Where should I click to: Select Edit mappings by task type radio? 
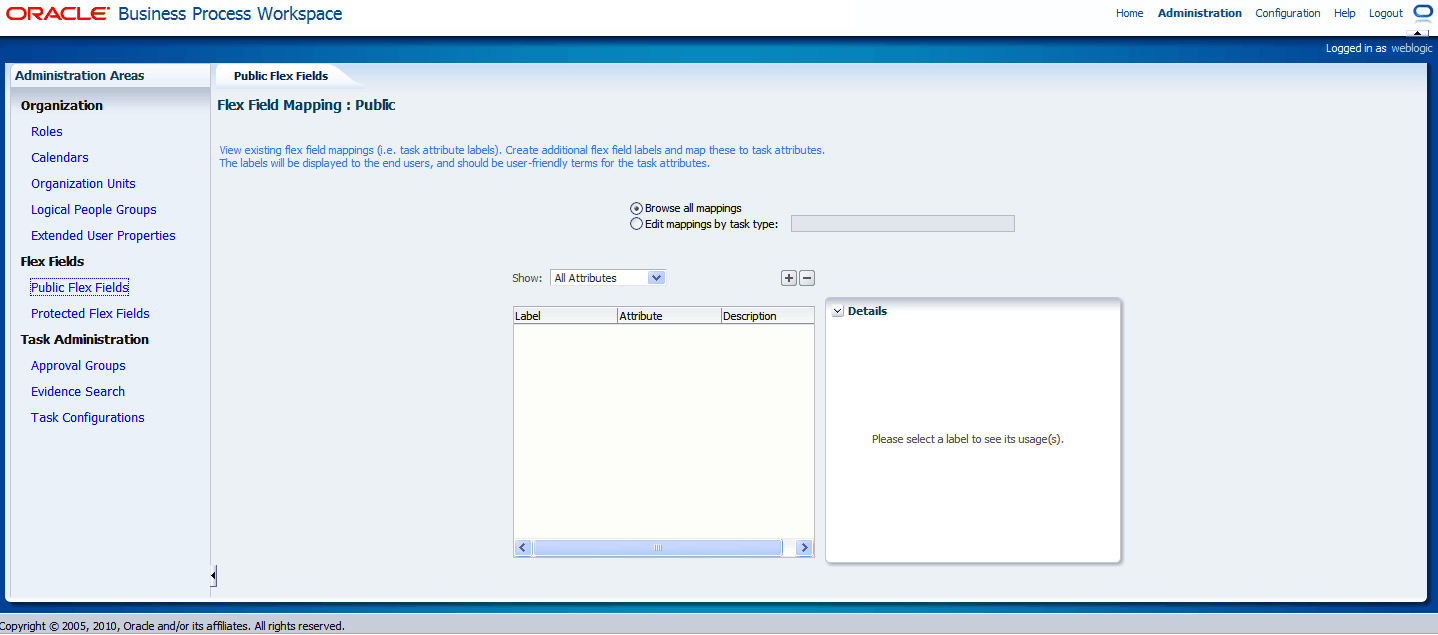pyautogui.click(x=636, y=224)
